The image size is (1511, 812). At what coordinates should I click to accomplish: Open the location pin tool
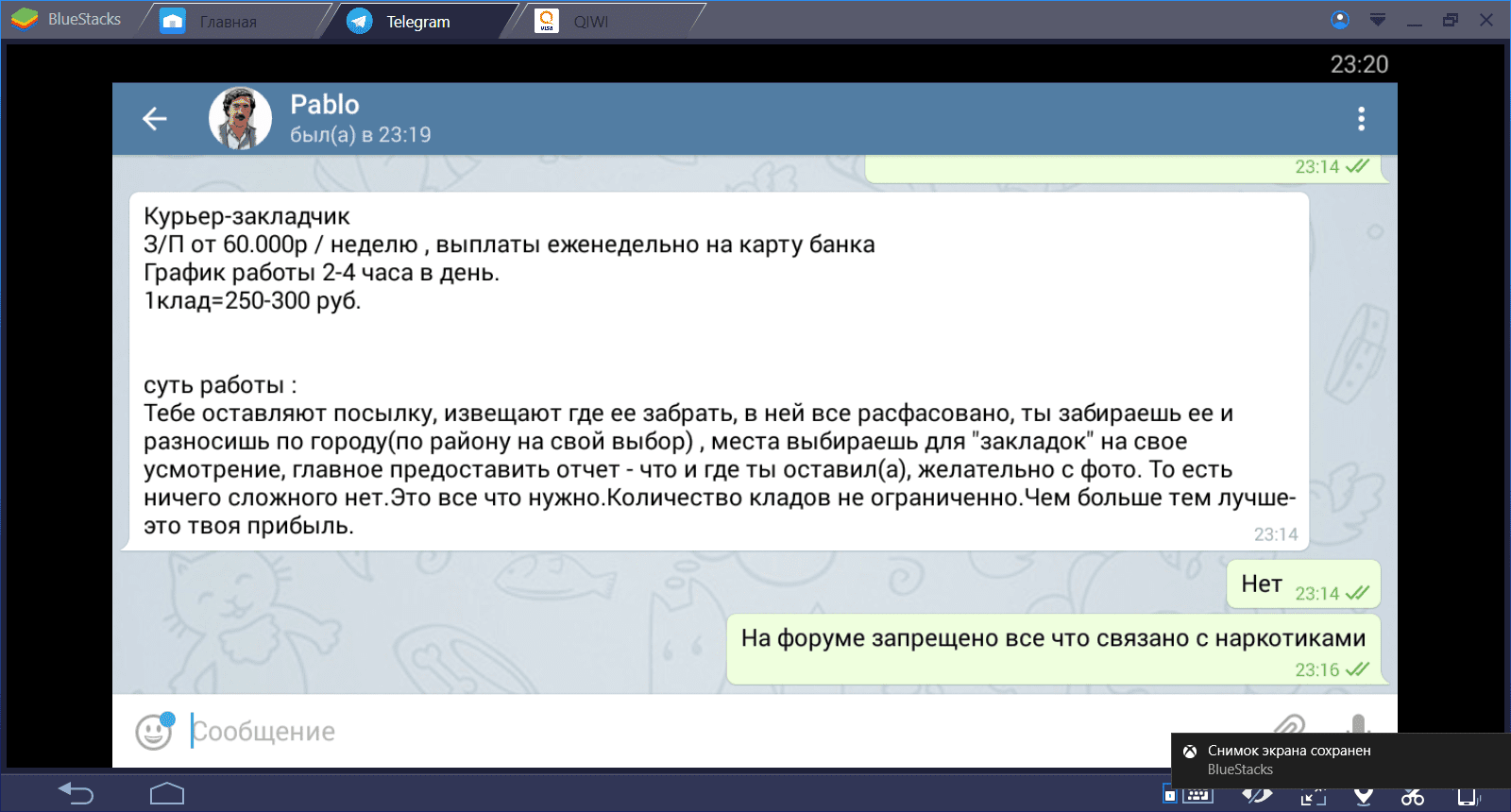pos(1363,798)
